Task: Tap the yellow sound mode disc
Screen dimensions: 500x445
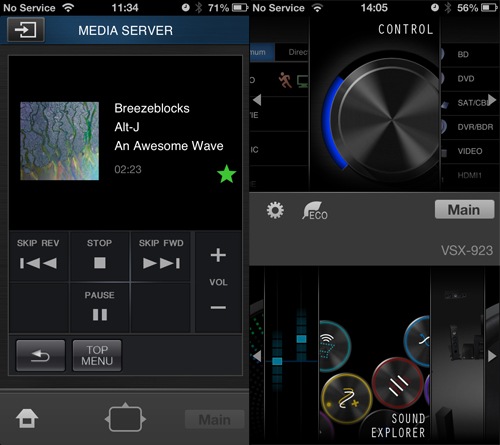Action: click(347, 399)
